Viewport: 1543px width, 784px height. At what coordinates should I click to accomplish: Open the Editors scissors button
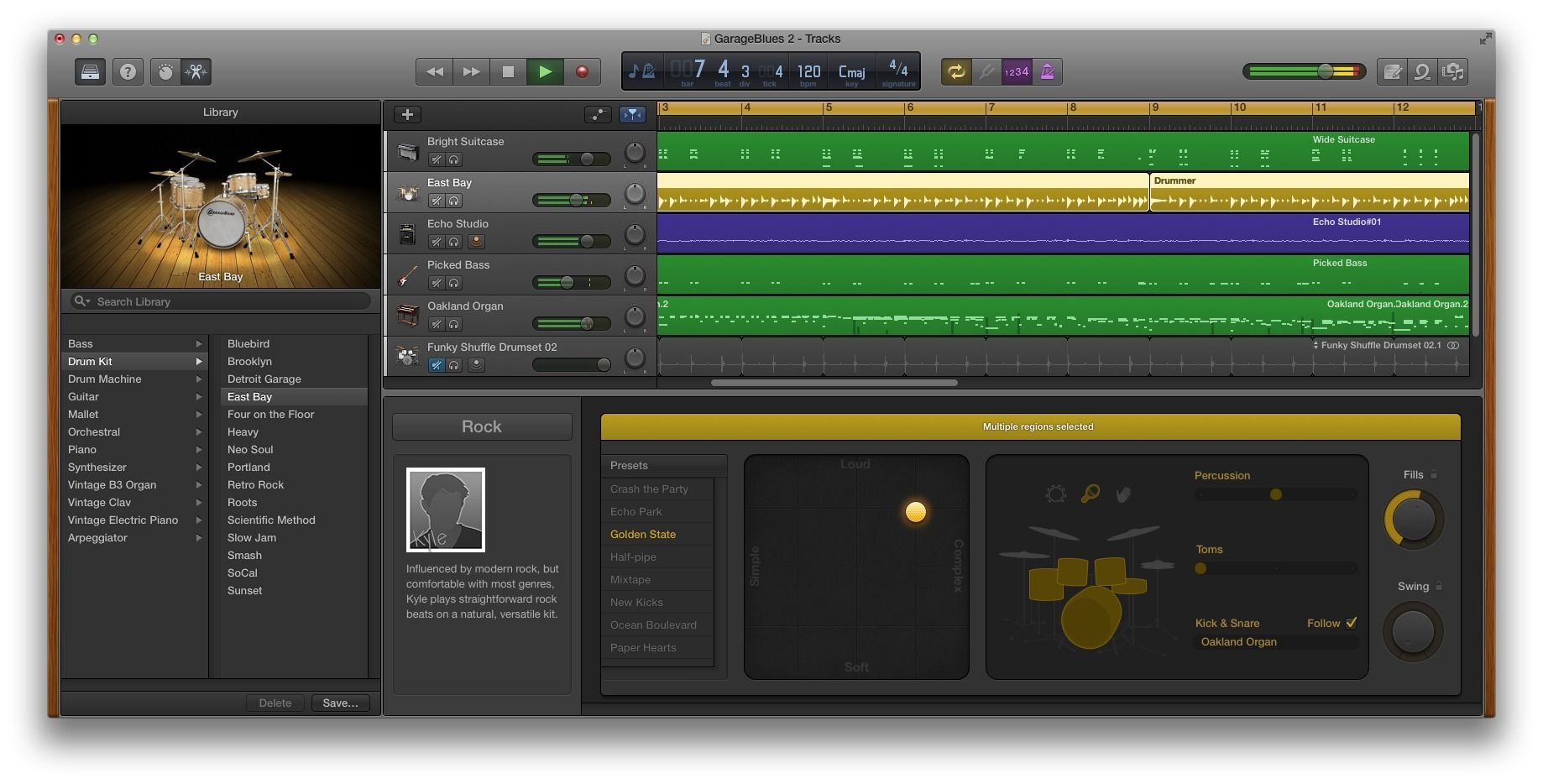pyautogui.click(x=196, y=72)
